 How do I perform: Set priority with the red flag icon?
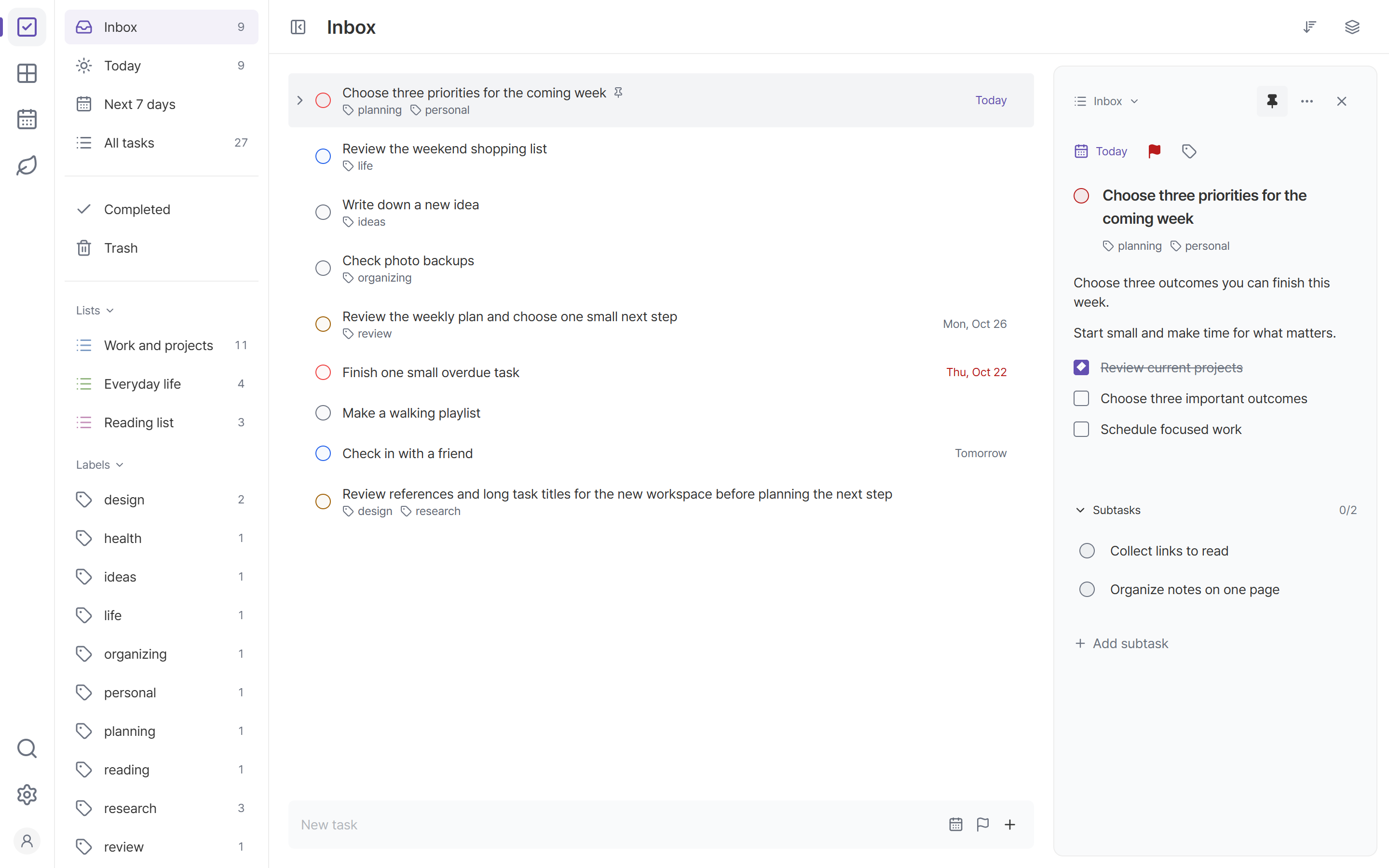1154,151
